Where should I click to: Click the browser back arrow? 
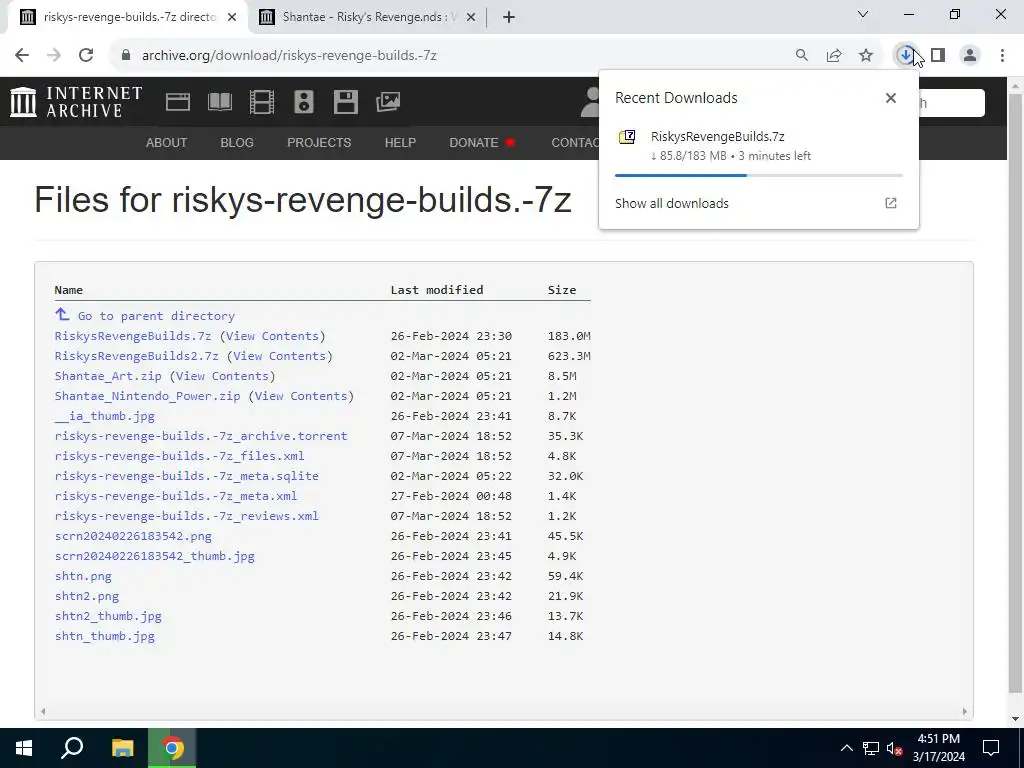22,56
